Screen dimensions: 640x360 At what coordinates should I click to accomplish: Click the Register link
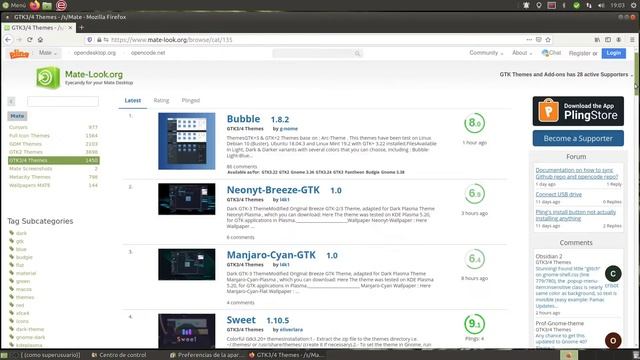click(x=580, y=53)
